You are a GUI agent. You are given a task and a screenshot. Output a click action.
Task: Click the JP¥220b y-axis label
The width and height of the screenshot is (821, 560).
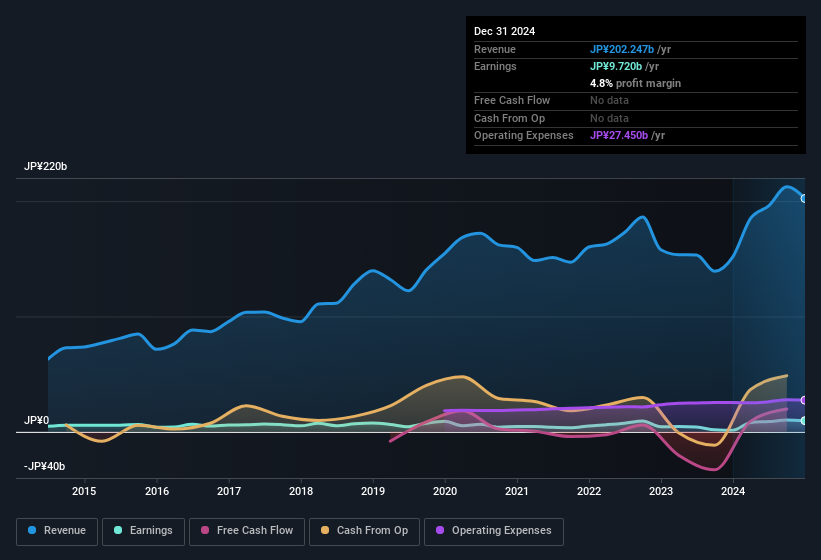46,166
